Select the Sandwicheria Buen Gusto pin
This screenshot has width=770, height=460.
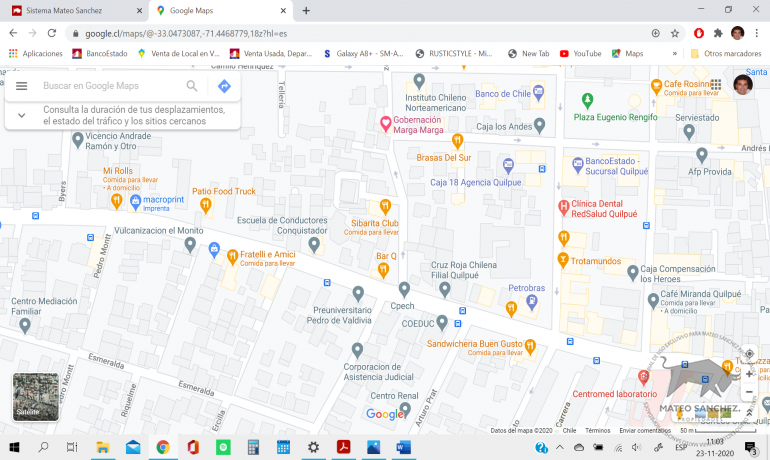tap(530, 347)
